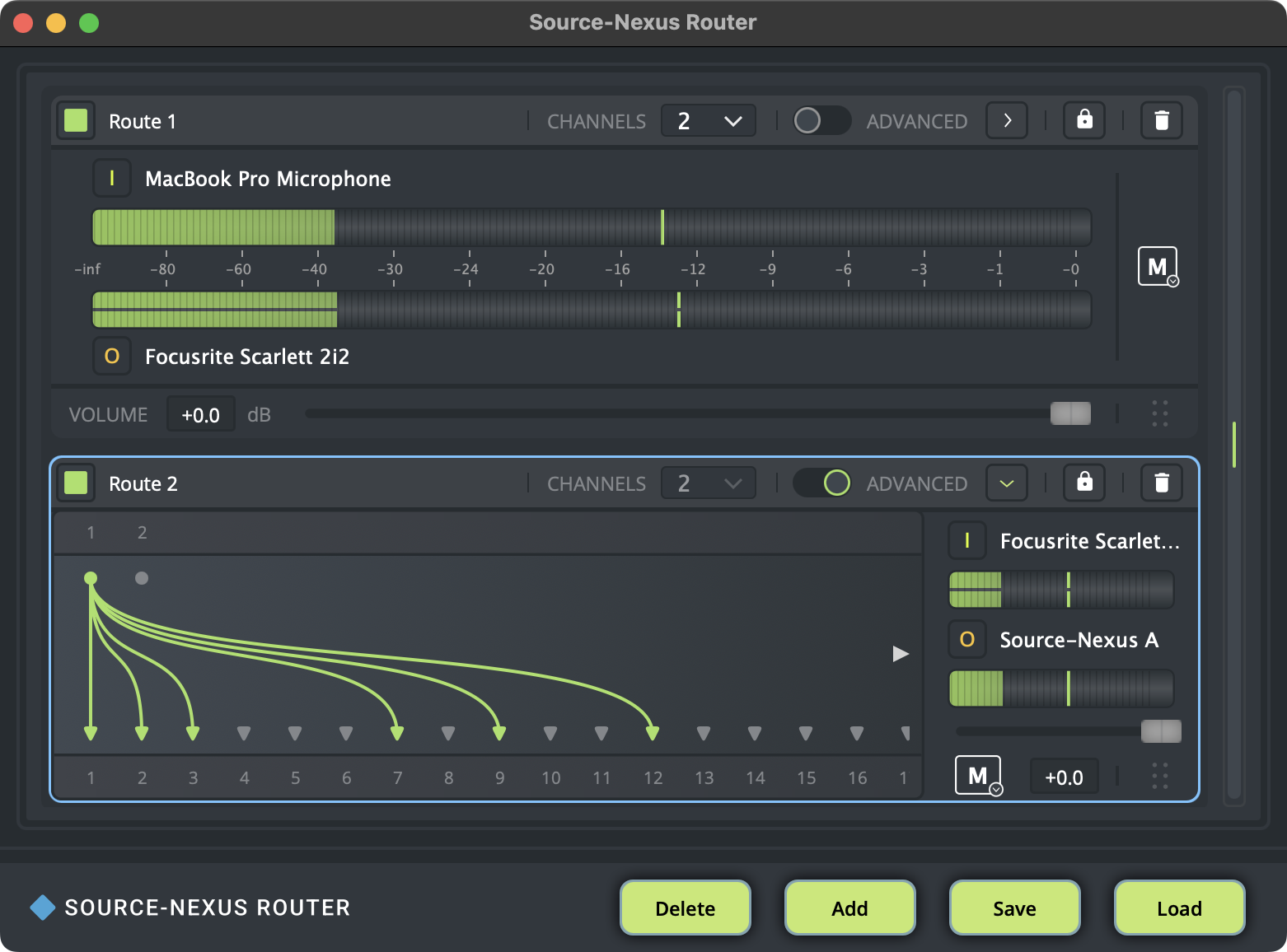Click output channel 10 arrow in matrix
Viewport: 1287px width, 952px height.
point(550,733)
